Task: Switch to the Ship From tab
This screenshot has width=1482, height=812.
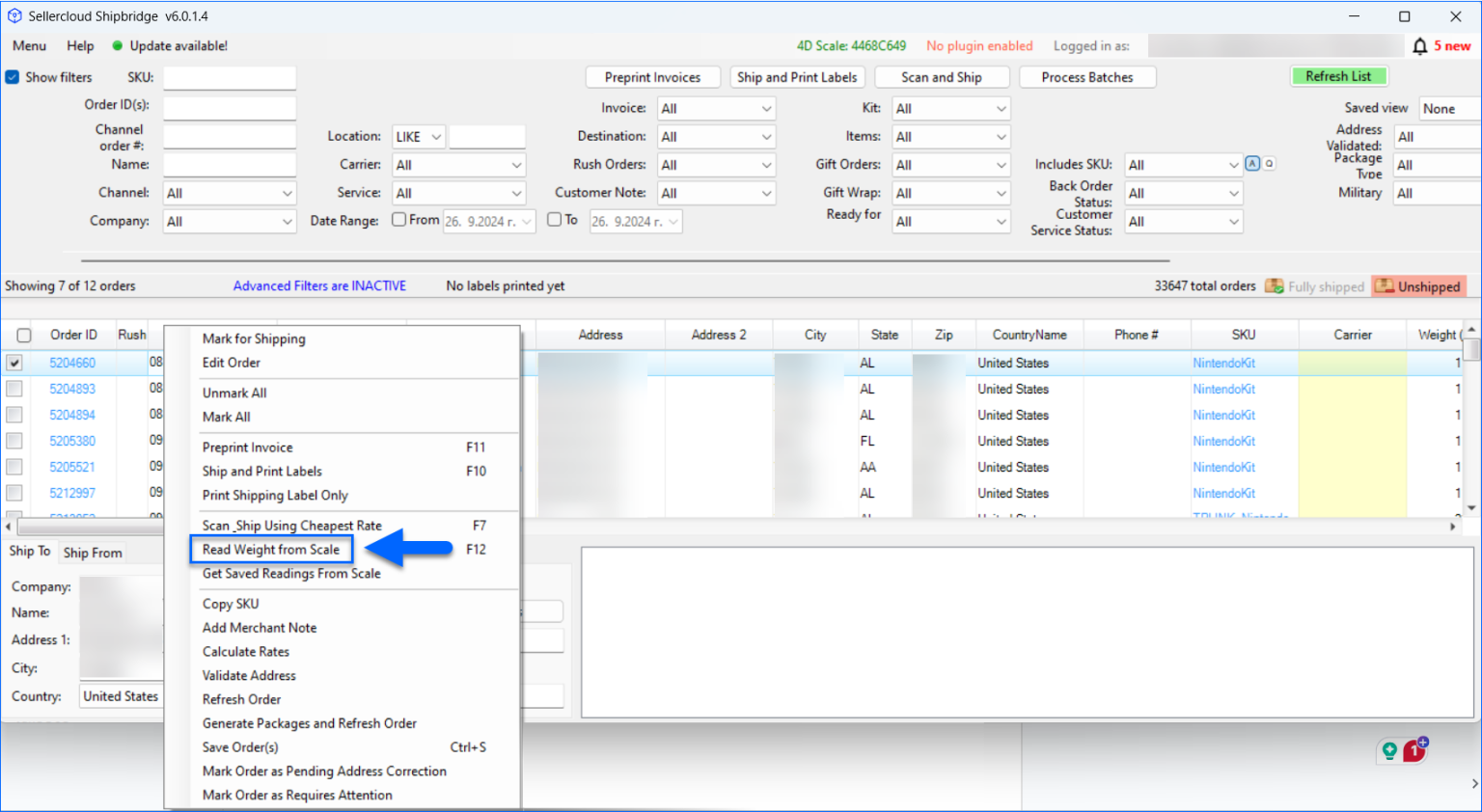Action: pos(92,552)
